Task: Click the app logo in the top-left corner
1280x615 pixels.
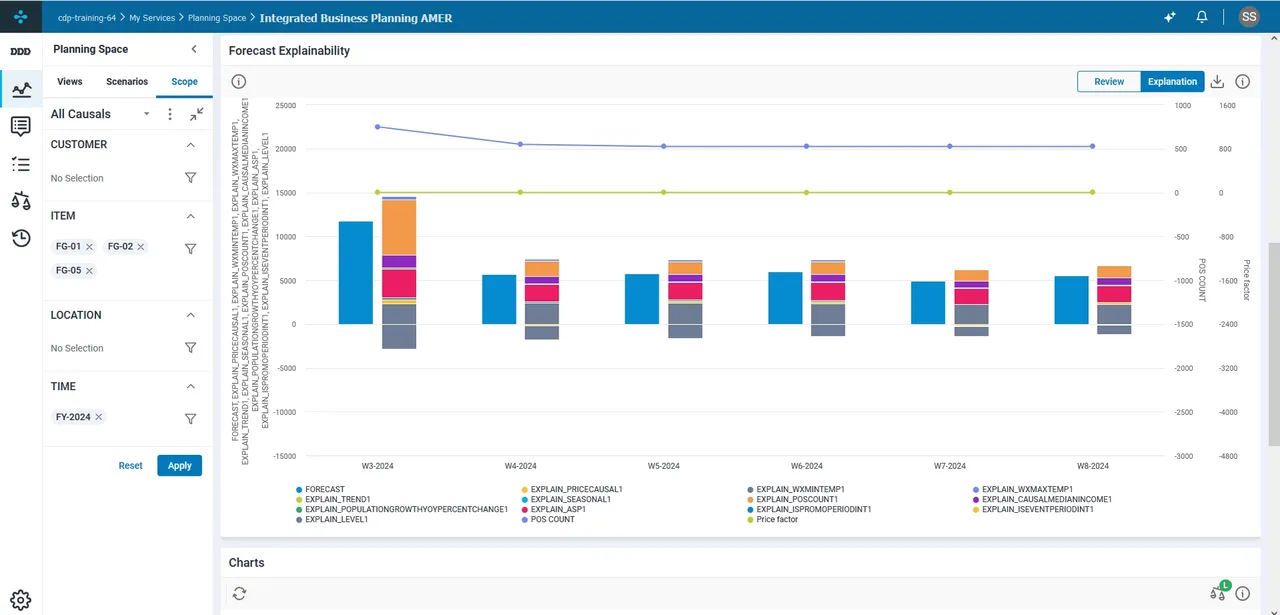Action: click(x=20, y=17)
